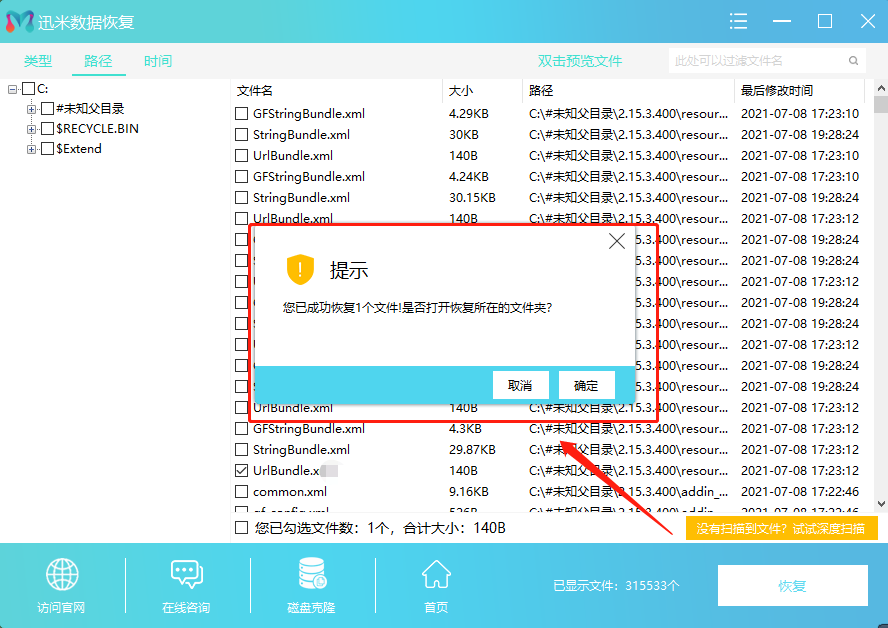Image resolution: width=888 pixels, height=628 pixels.
Task: Click the file list vertical scrollbar
Action: [880, 300]
